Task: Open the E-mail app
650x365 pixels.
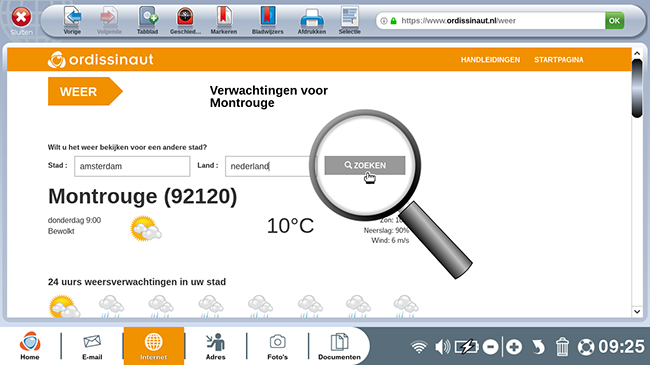Action: 92,347
